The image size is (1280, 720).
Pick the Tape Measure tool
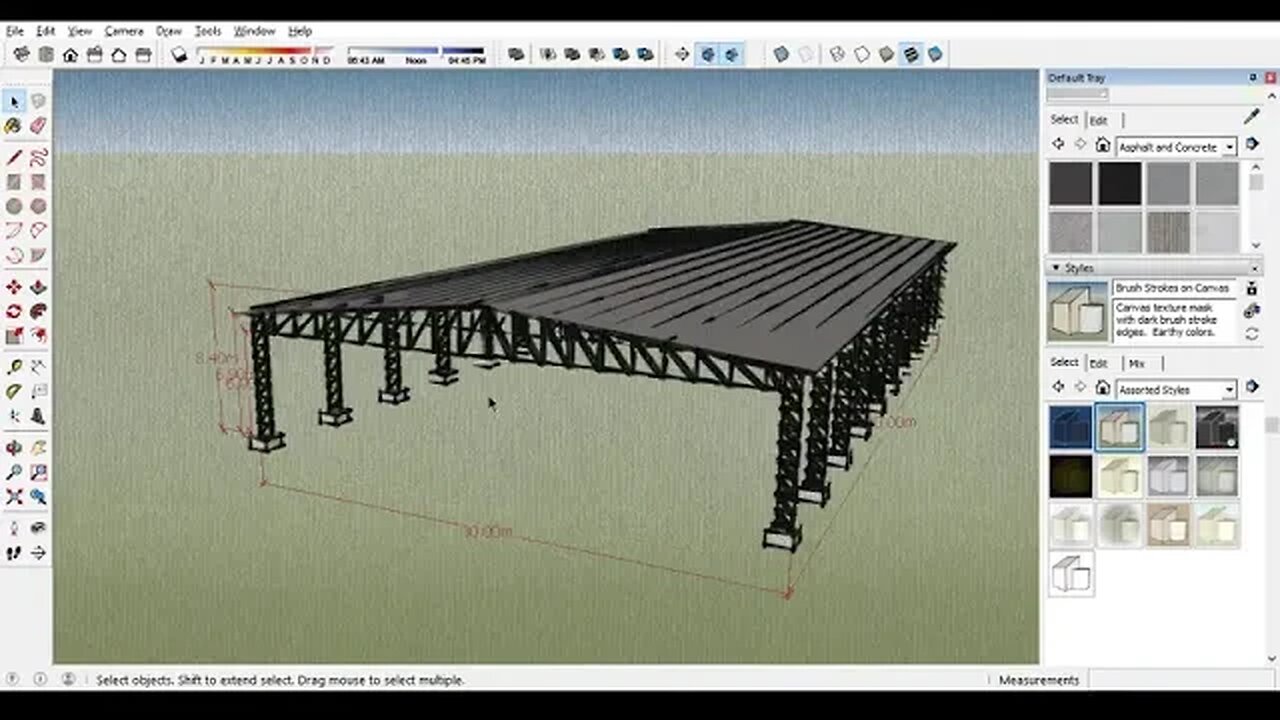pyautogui.click(x=14, y=368)
